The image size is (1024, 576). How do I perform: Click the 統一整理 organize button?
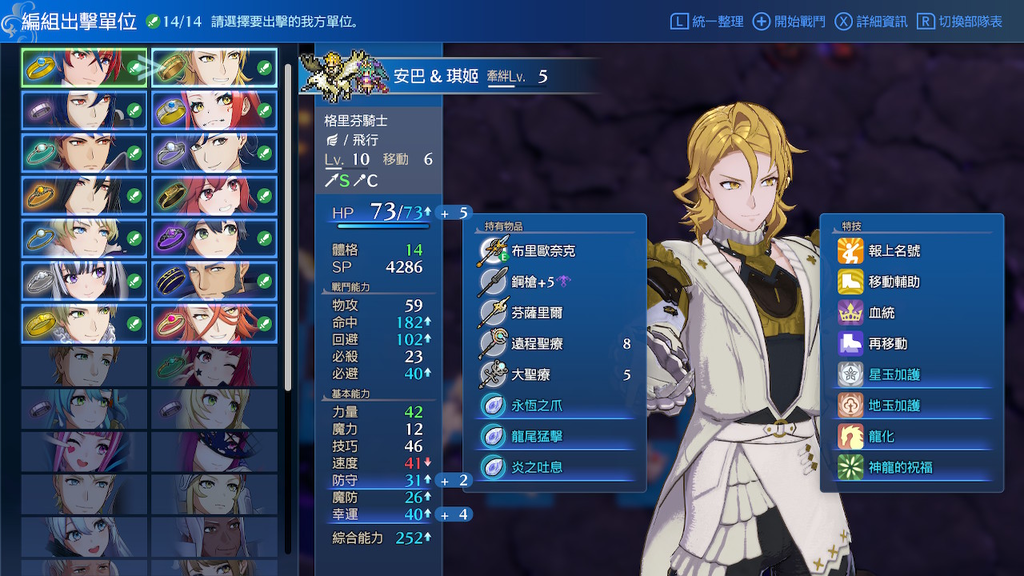point(707,22)
